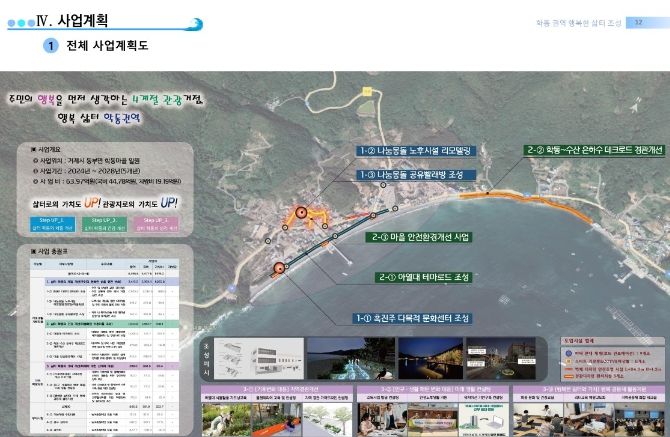Screen dimensions: 670x437
Task: Click the blue circled number 1 badge
Action: pyautogui.click(x=50, y=46)
